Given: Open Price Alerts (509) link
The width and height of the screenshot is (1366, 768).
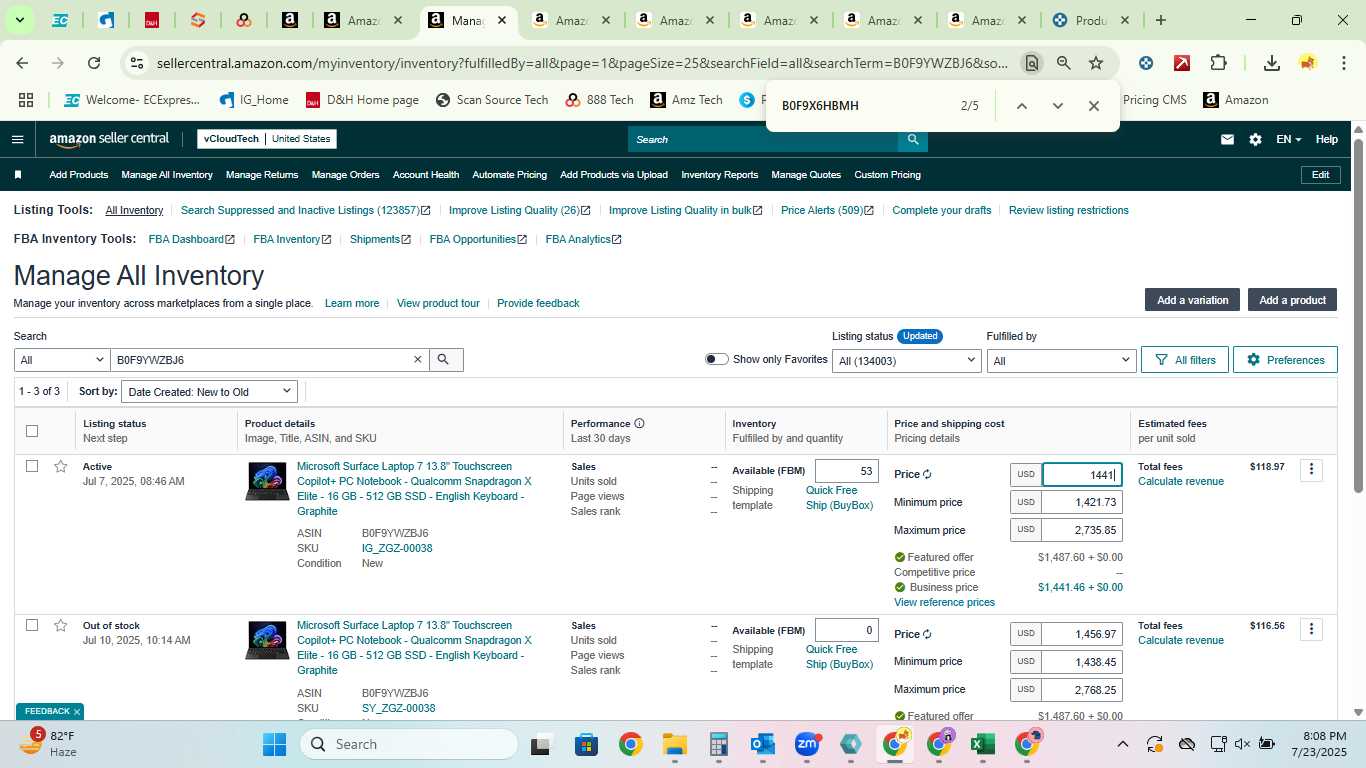Looking at the screenshot, I should pyautogui.click(x=827, y=210).
